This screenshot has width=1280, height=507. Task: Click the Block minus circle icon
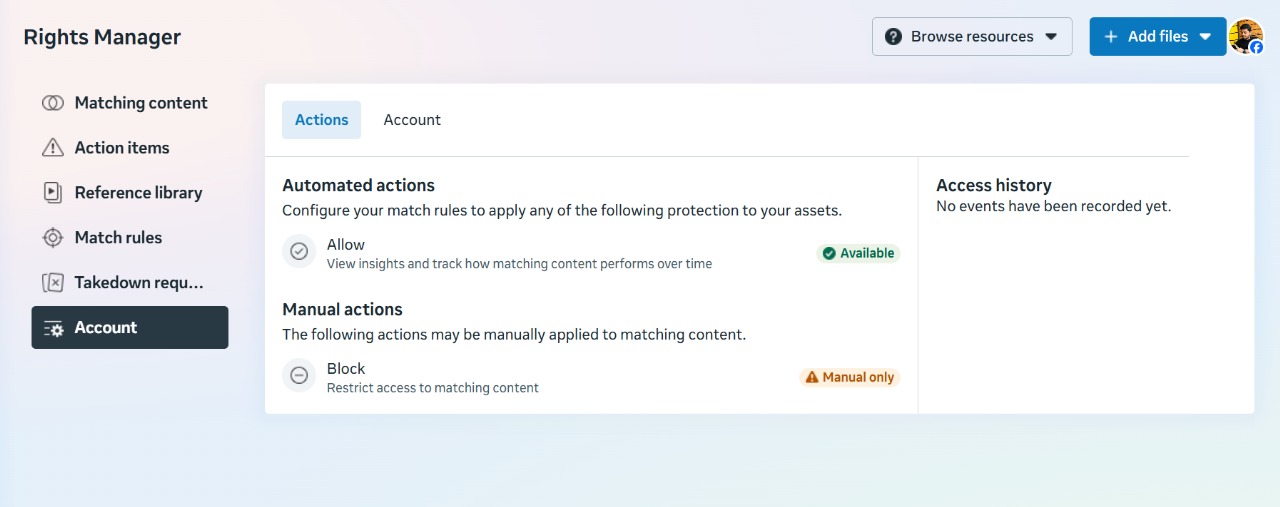(x=298, y=376)
